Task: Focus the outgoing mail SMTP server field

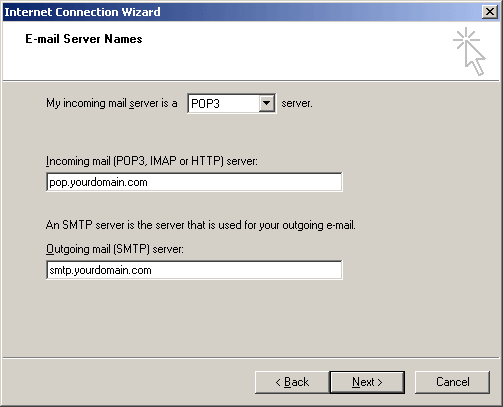Action: click(x=194, y=270)
